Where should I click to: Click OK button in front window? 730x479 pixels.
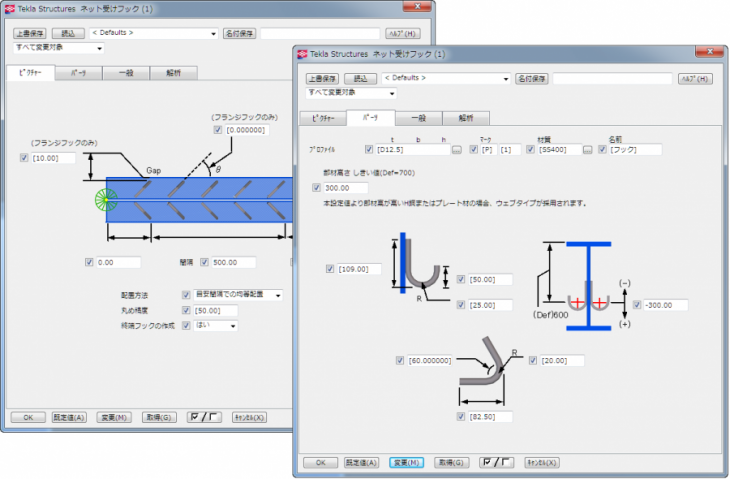[x=320, y=462]
